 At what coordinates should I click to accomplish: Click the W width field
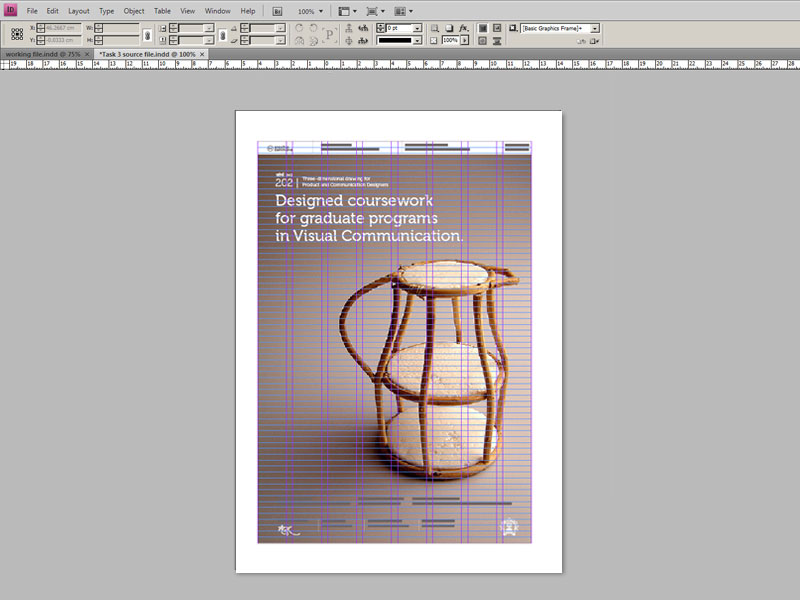point(121,28)
